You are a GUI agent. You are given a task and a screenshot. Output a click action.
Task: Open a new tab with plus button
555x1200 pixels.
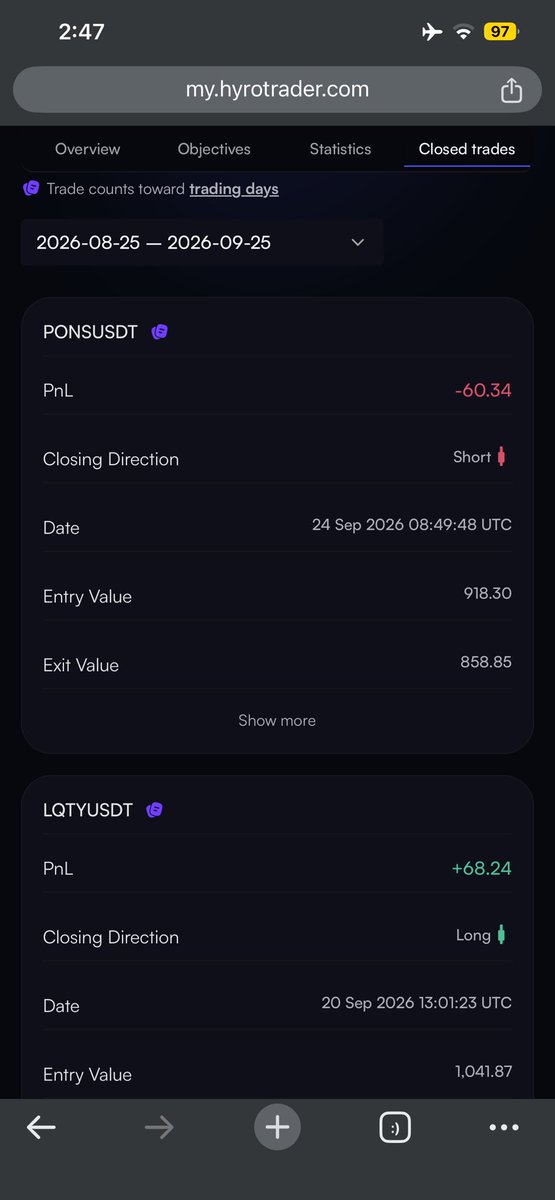coord(277,1128)
